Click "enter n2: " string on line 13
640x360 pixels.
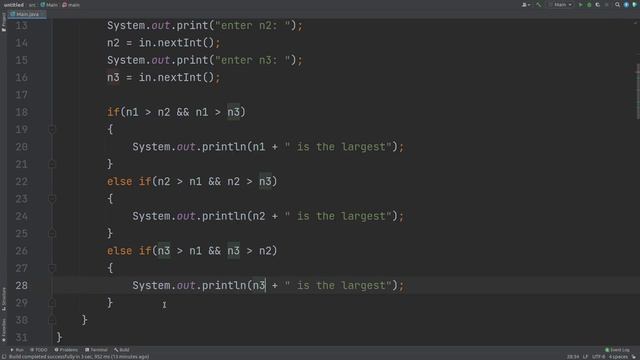click(x=253, y=26)
